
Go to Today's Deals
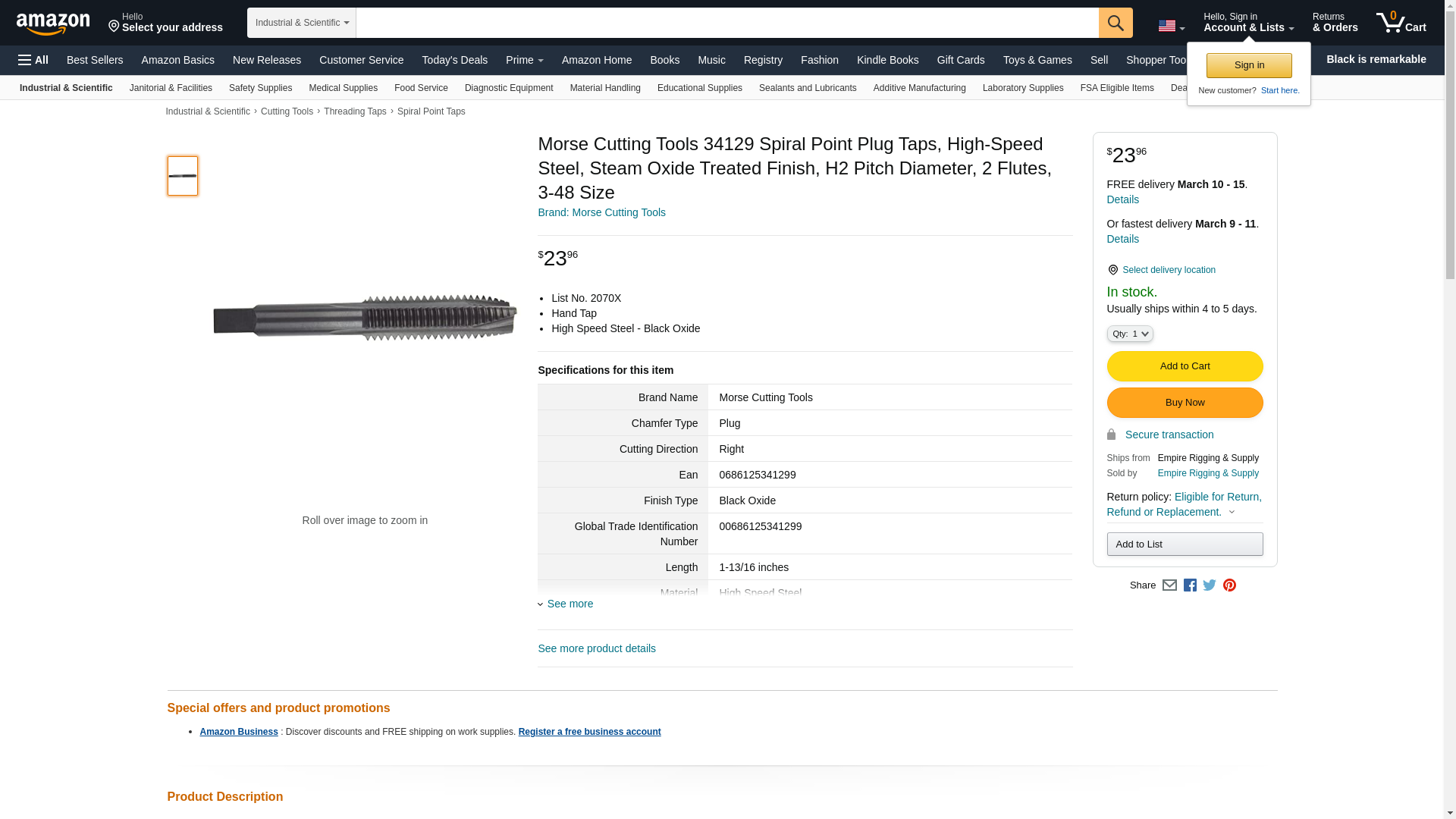(454, 60)
